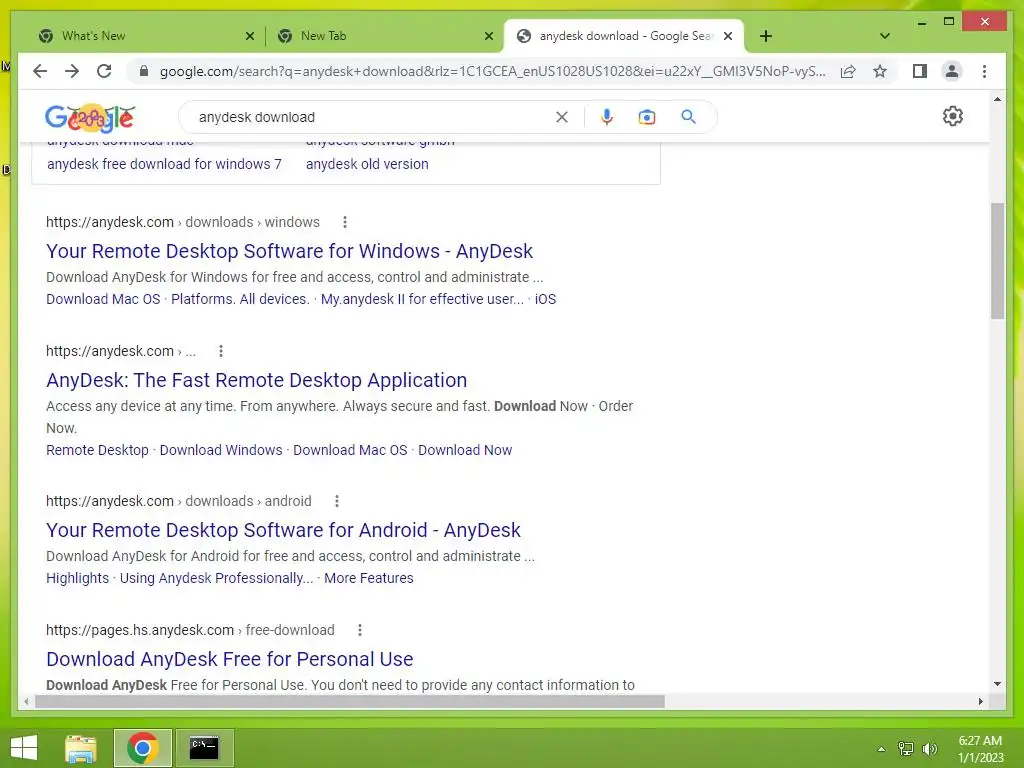This screenshot has width=1024, height=768.
Task: Go back to the previous page
Action: [40, 71]
